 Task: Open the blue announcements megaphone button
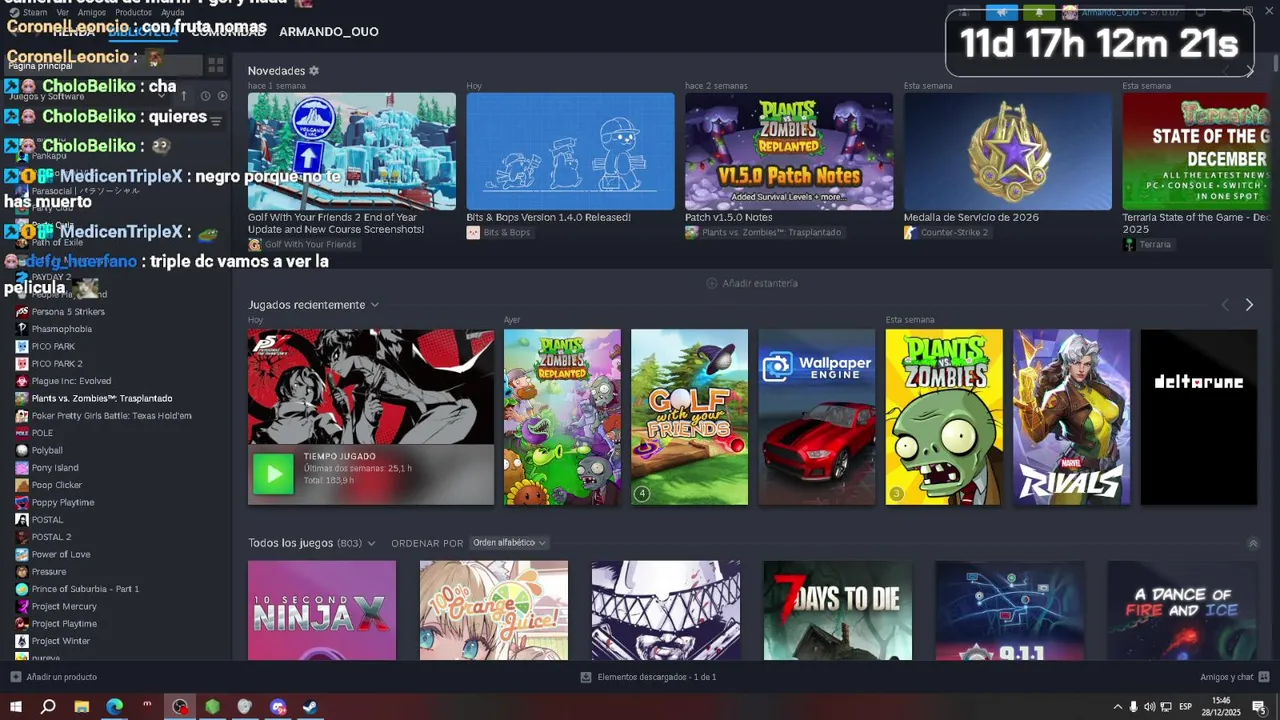(1002, 12)
